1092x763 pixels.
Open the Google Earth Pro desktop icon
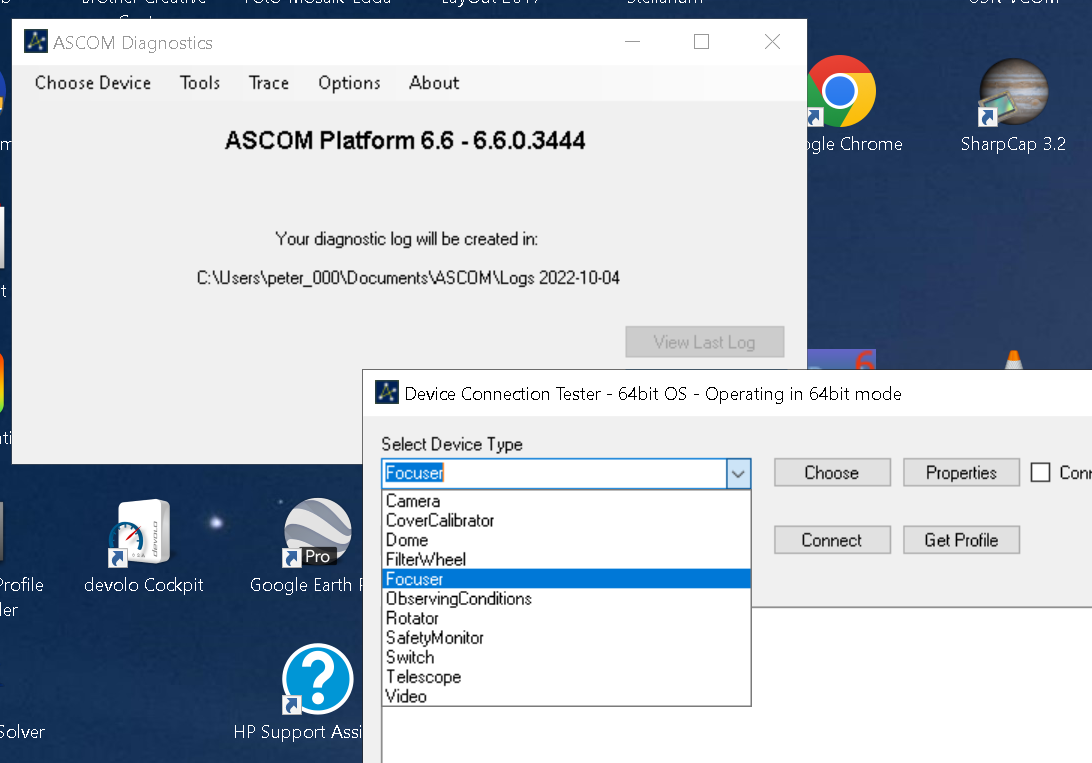[318, 533]
